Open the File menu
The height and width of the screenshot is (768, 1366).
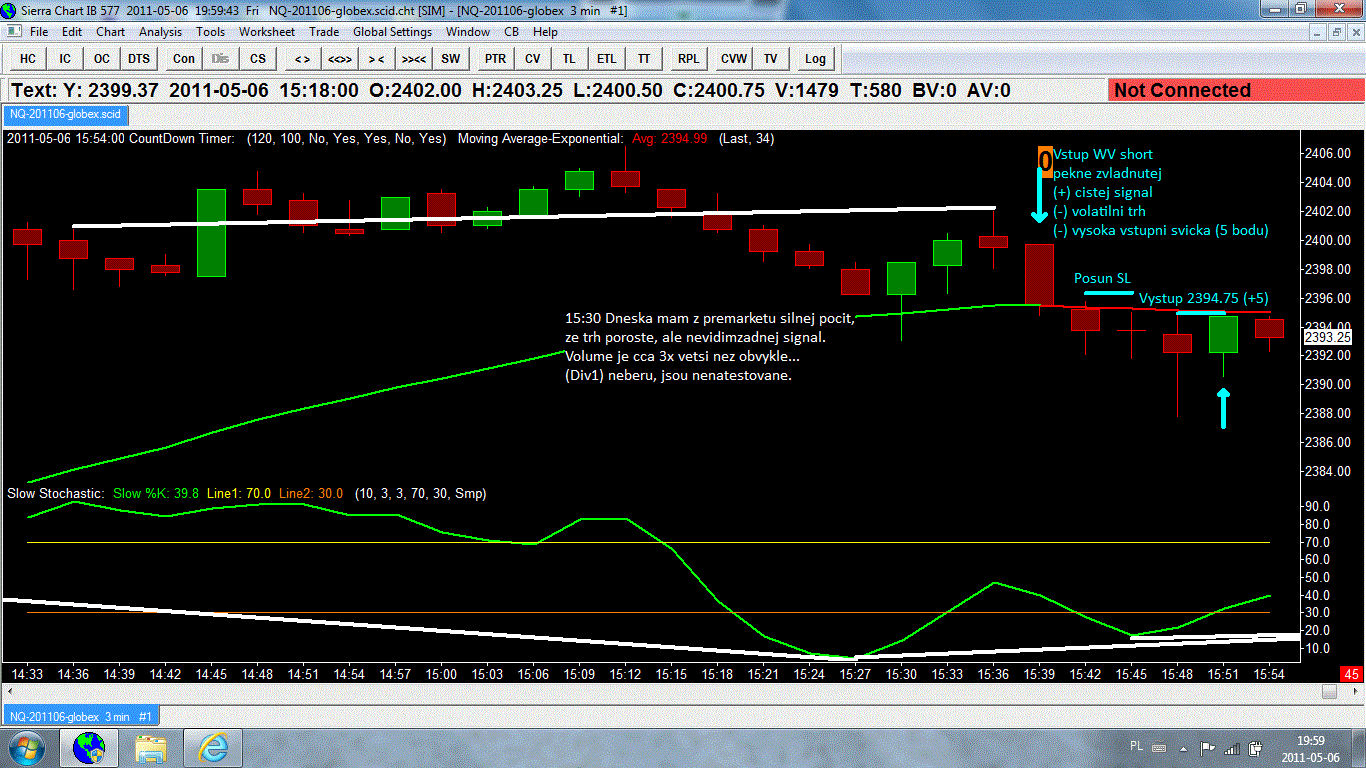[x=39, y=32]
